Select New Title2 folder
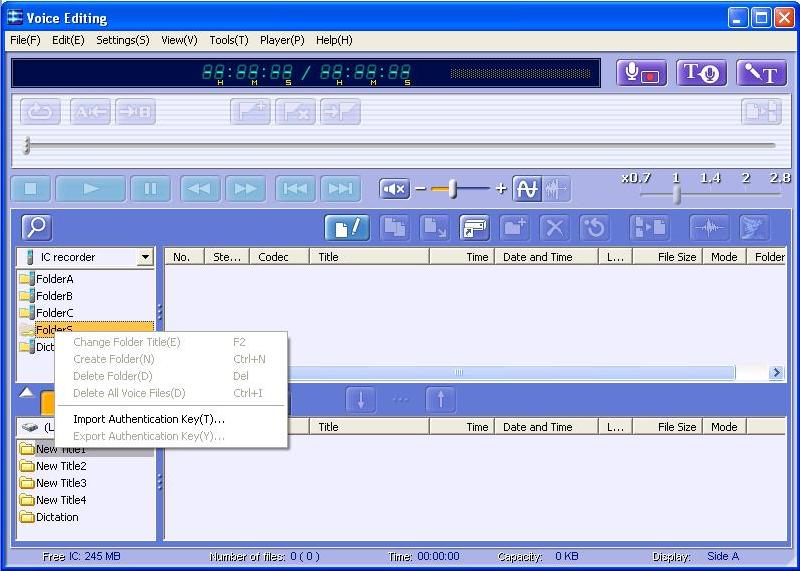Screen dimensions: 800x571 61,466
